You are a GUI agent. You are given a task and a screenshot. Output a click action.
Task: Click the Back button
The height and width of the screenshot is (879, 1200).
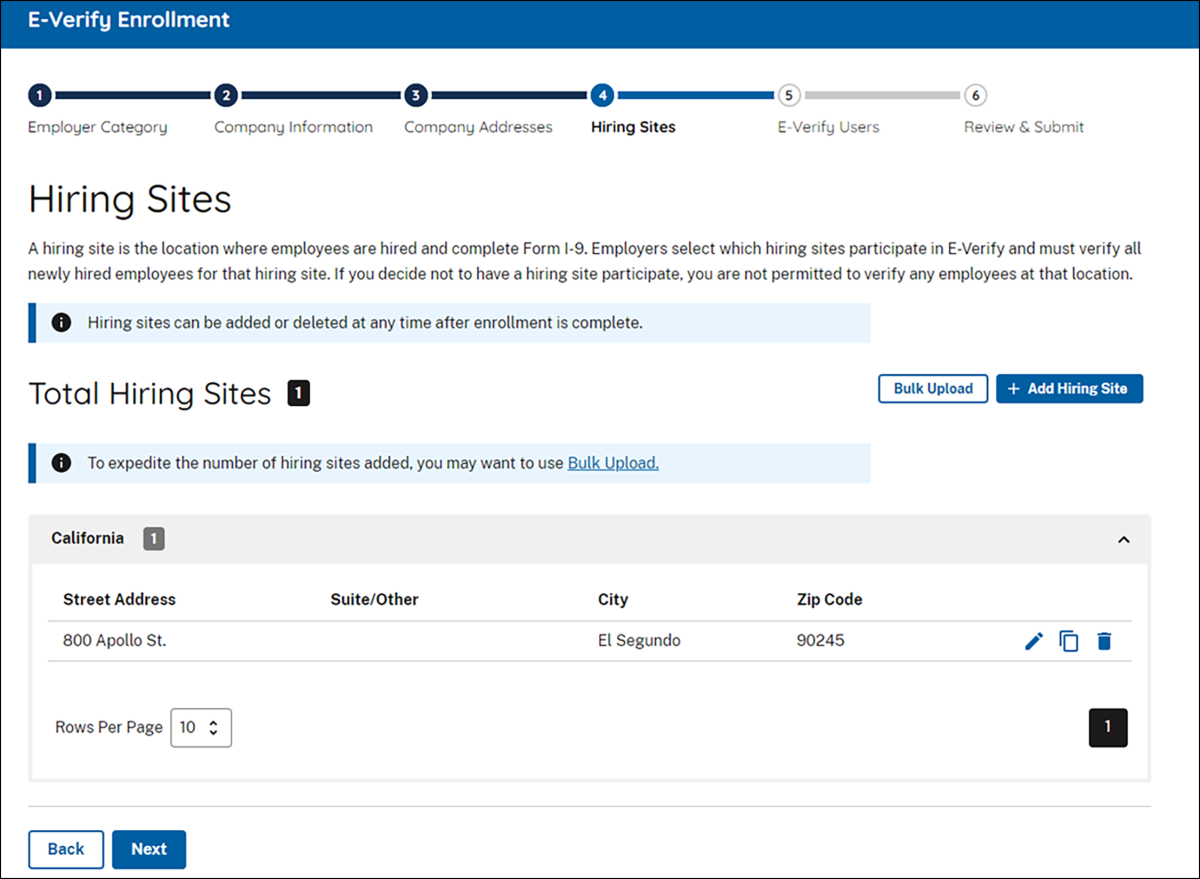pos(66,849)
